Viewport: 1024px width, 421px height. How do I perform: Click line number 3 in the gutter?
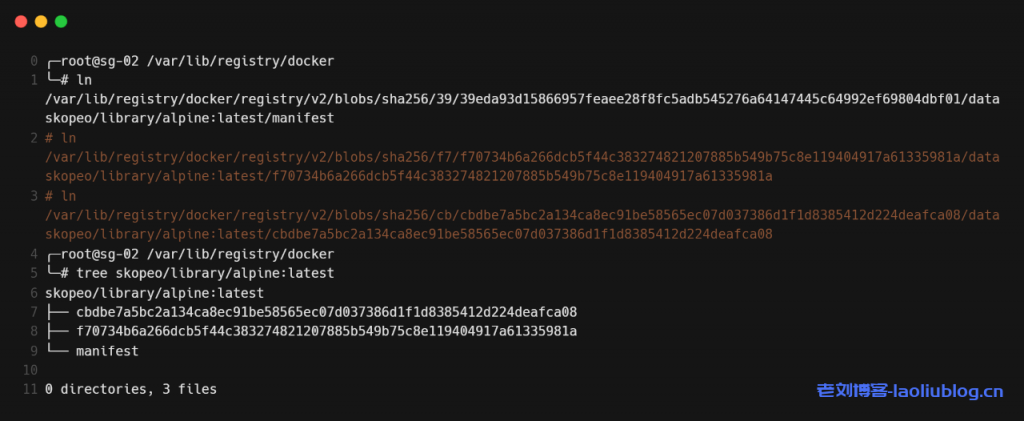(x=34, y=196)
